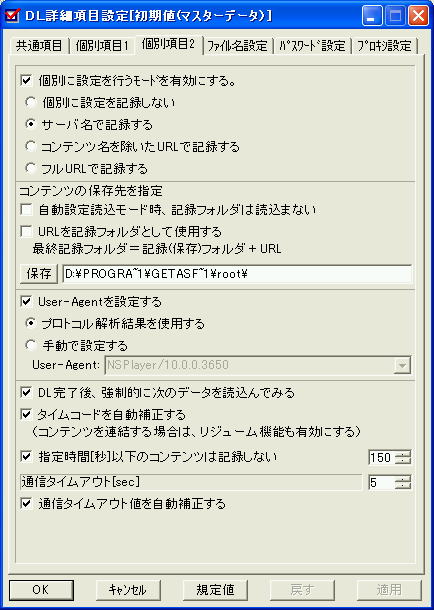The height and width of the screenshot is (610, 434).
Task: Enable URLを記録フォルダとして使用する checkbox
Action: (x=26, y=232)
